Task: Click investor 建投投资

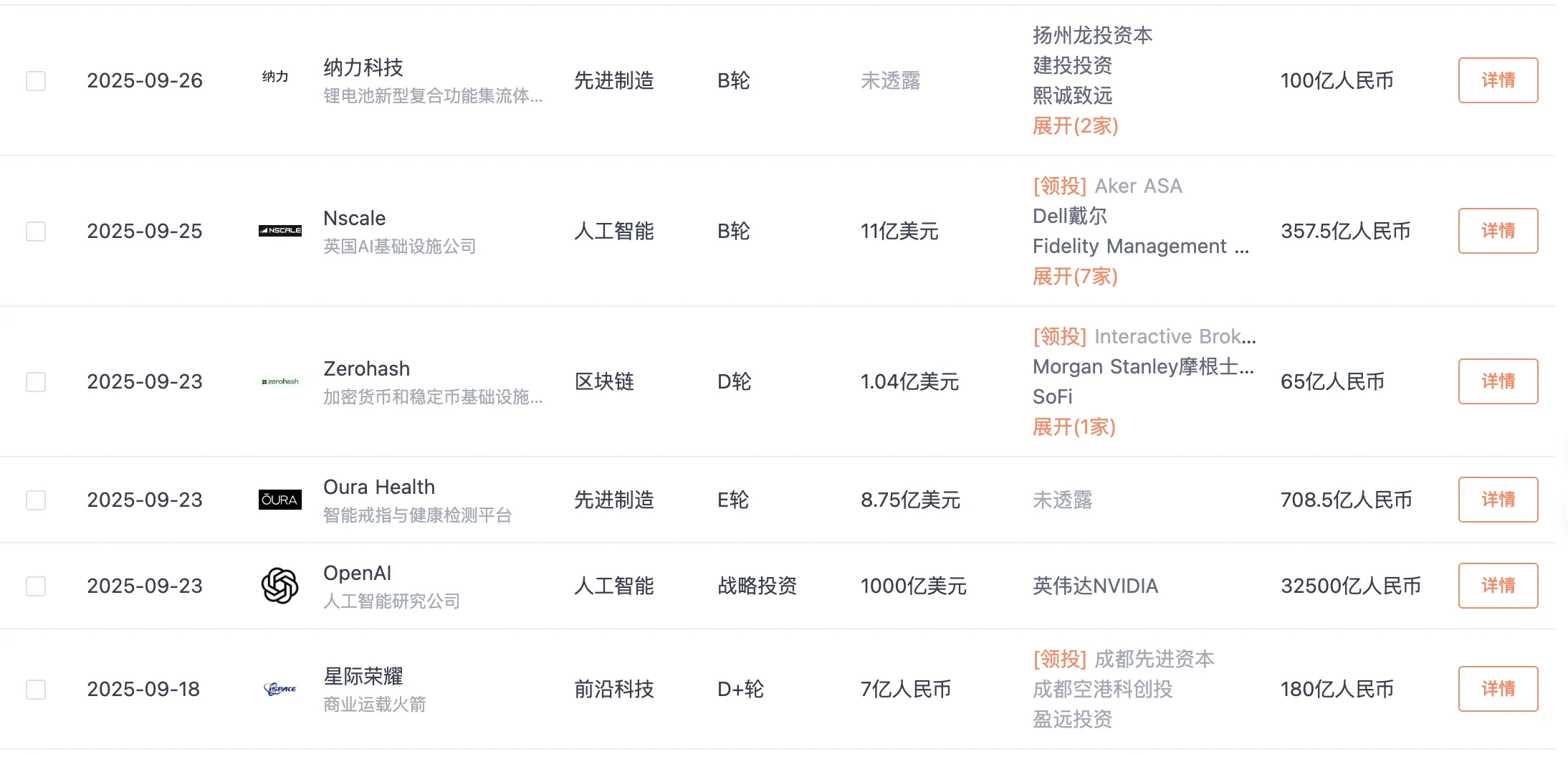Action: click(x=1073, y=66)
